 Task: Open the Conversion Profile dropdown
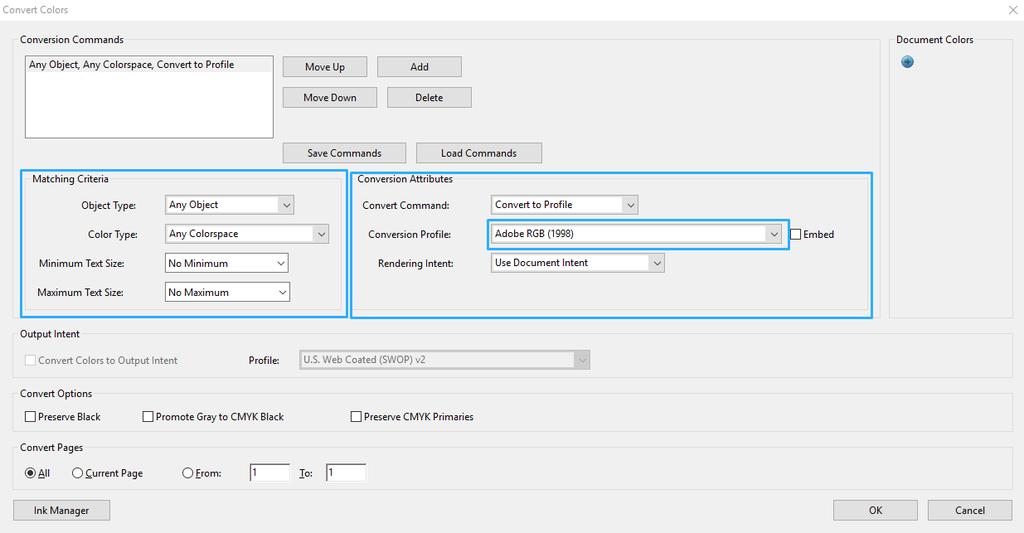coord(637,234)
